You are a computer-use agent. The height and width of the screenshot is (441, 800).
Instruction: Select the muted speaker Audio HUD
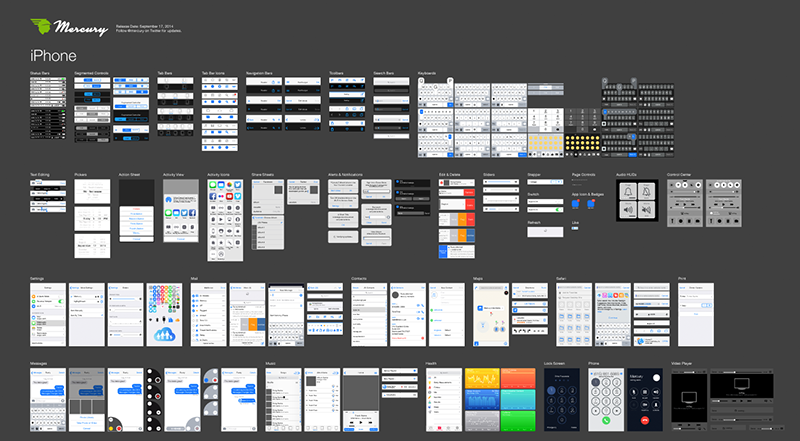[x=646, y=210]
